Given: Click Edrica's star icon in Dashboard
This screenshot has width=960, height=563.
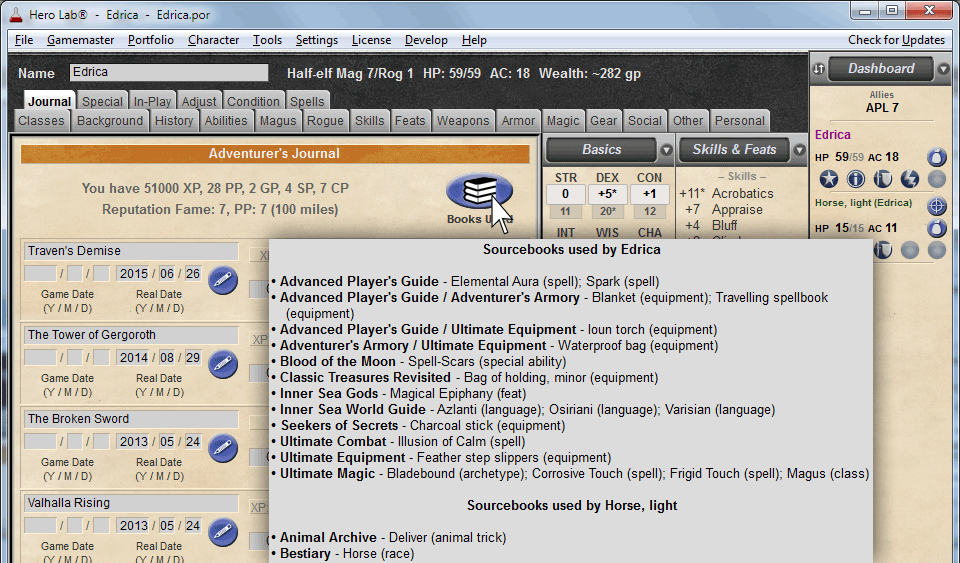Looking at the screenshot, I should coord(828,179).
